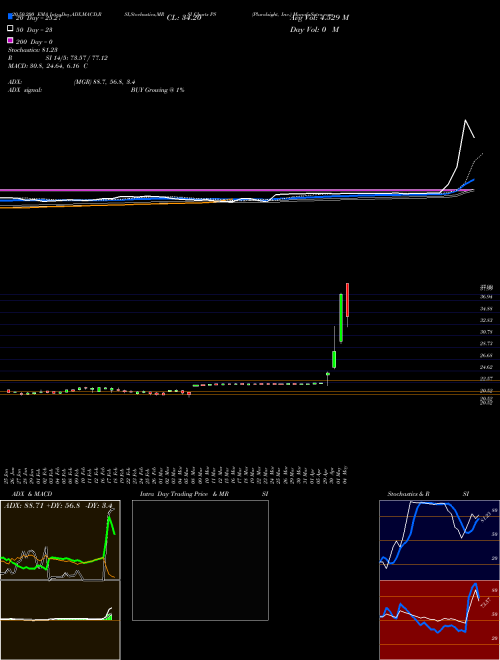
Task: Click the tallest green candlestick
Action: tap(341, 318)
